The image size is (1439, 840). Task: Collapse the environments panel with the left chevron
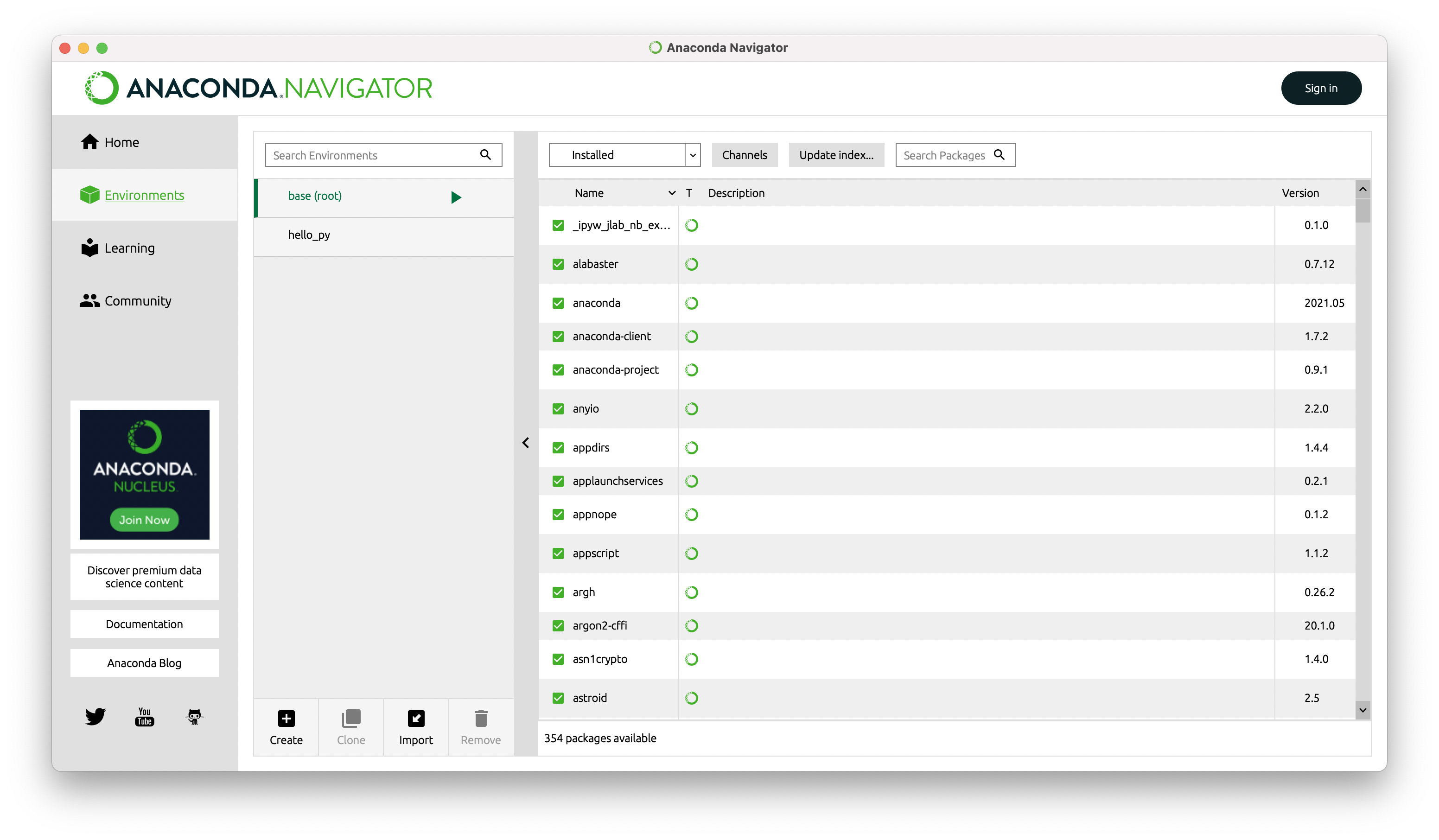coord(525,443)
